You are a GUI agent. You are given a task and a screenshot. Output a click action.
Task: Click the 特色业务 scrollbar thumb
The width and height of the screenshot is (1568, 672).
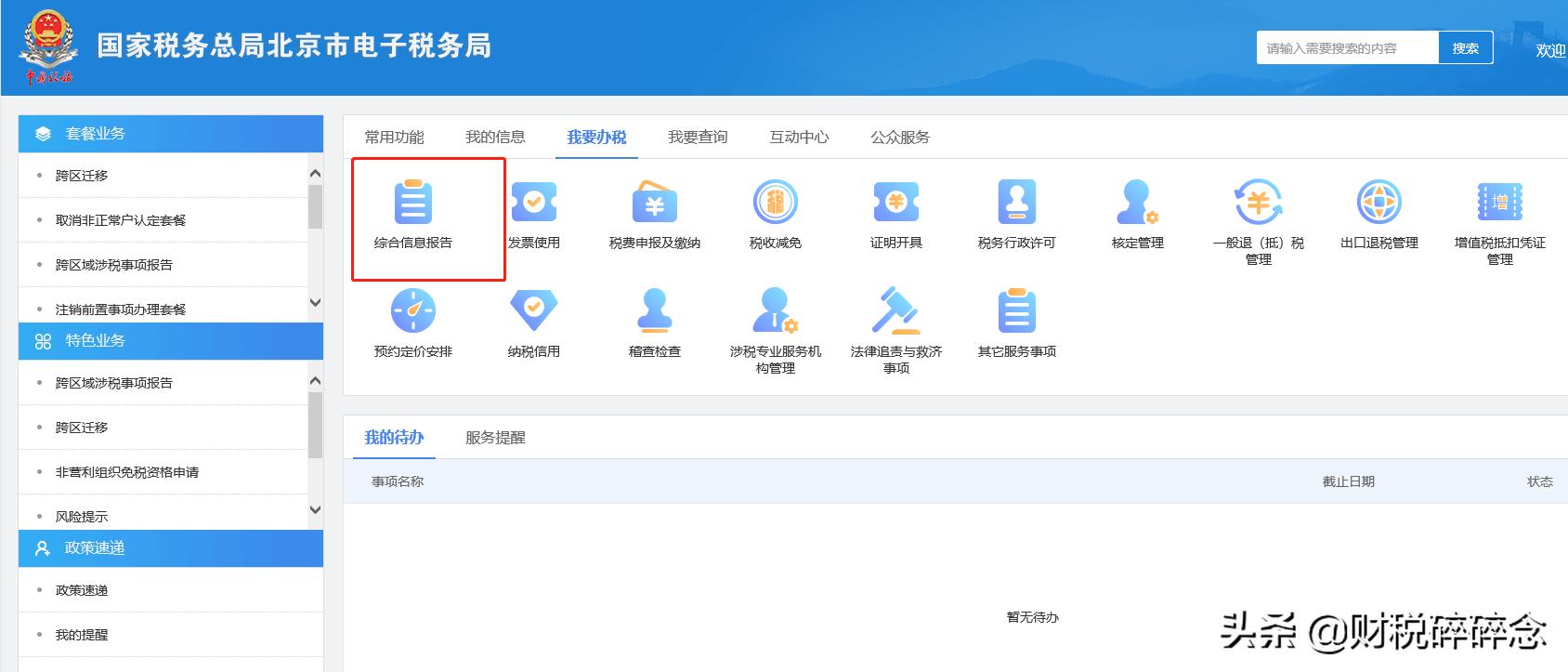[315, 425]
